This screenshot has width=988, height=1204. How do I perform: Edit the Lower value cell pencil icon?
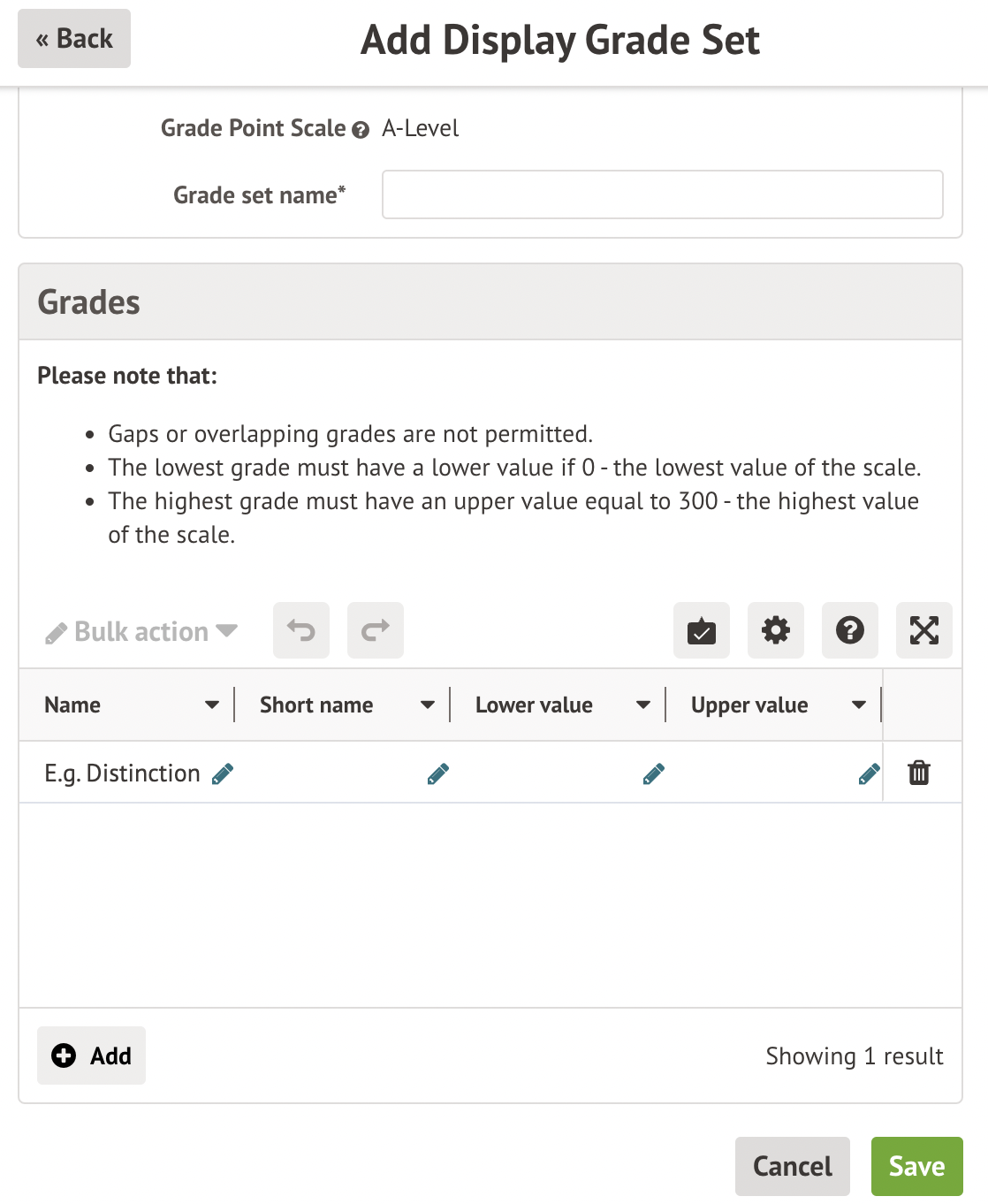[654, 774]
